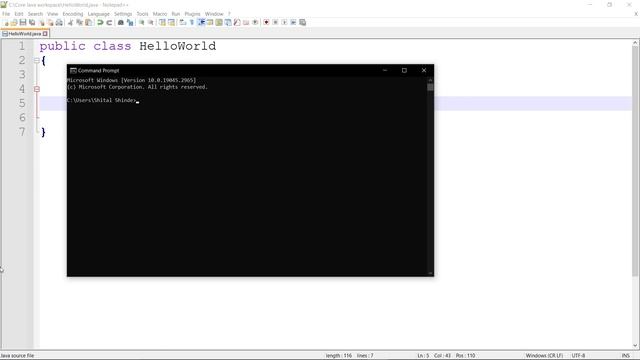The image size is (640, 360).
Task: Open Folder as Workspace icon
Action: [246, 22]
